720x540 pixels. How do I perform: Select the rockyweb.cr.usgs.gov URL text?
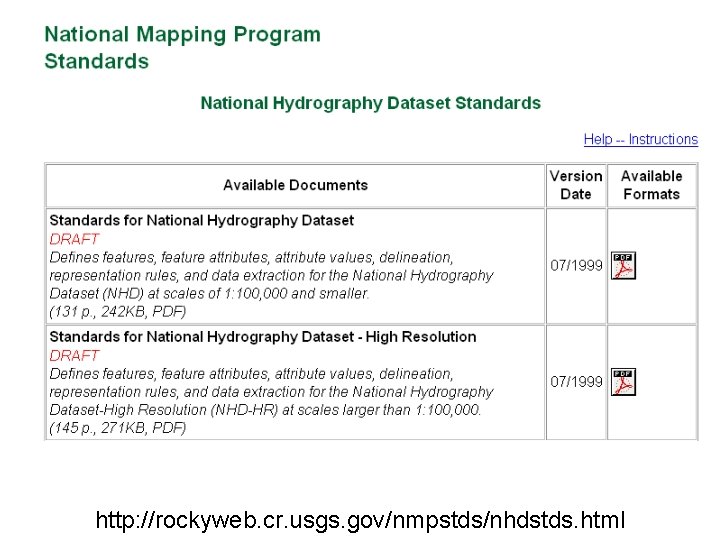tap(360, 520)
